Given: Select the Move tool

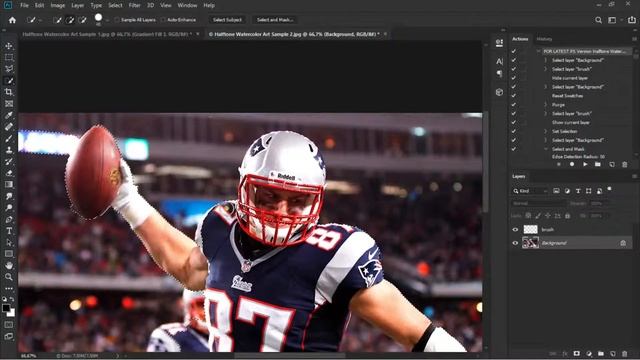Looking at the screenshot, I should coord(9,46).
